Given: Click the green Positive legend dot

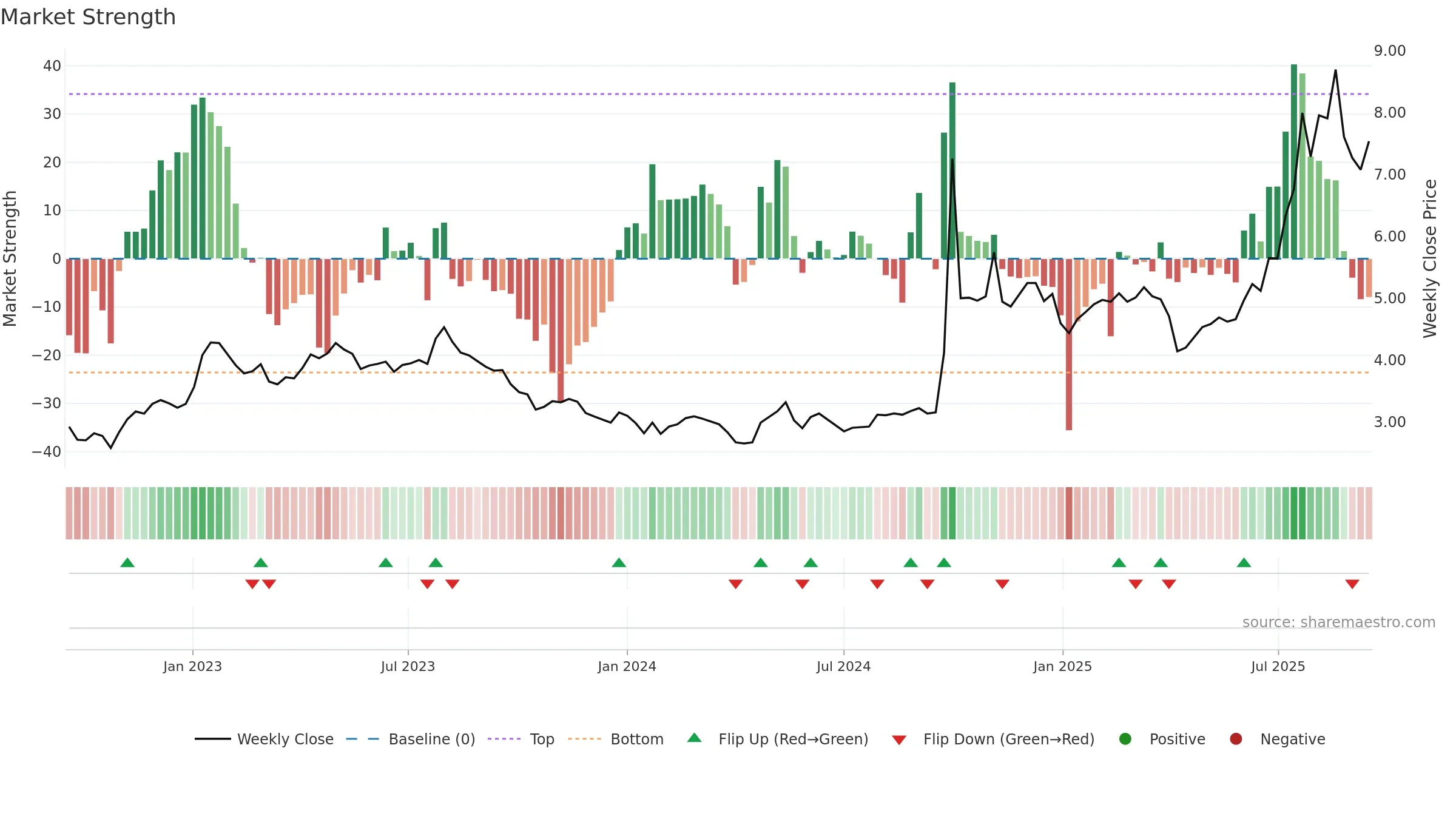Looking at the screenshot, I should coord(1125,739).
